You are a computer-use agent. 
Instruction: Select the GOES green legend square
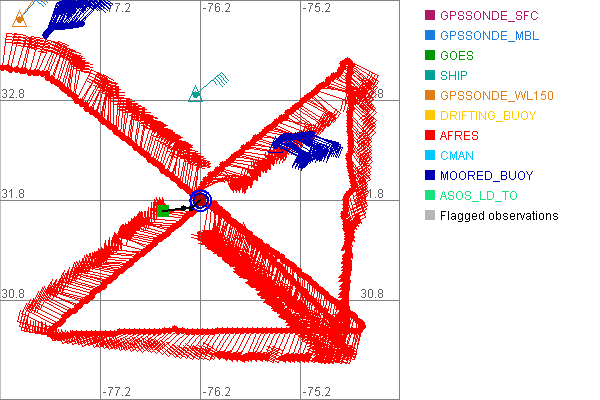(430, 56)
